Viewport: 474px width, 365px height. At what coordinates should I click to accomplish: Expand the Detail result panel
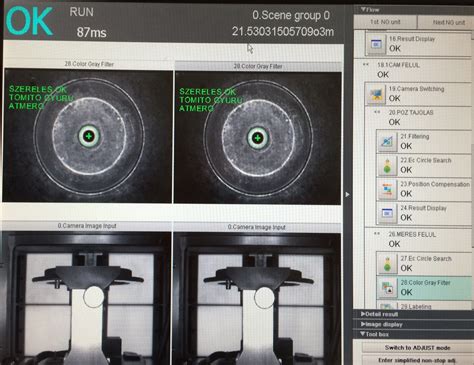[x=413, y=314]
